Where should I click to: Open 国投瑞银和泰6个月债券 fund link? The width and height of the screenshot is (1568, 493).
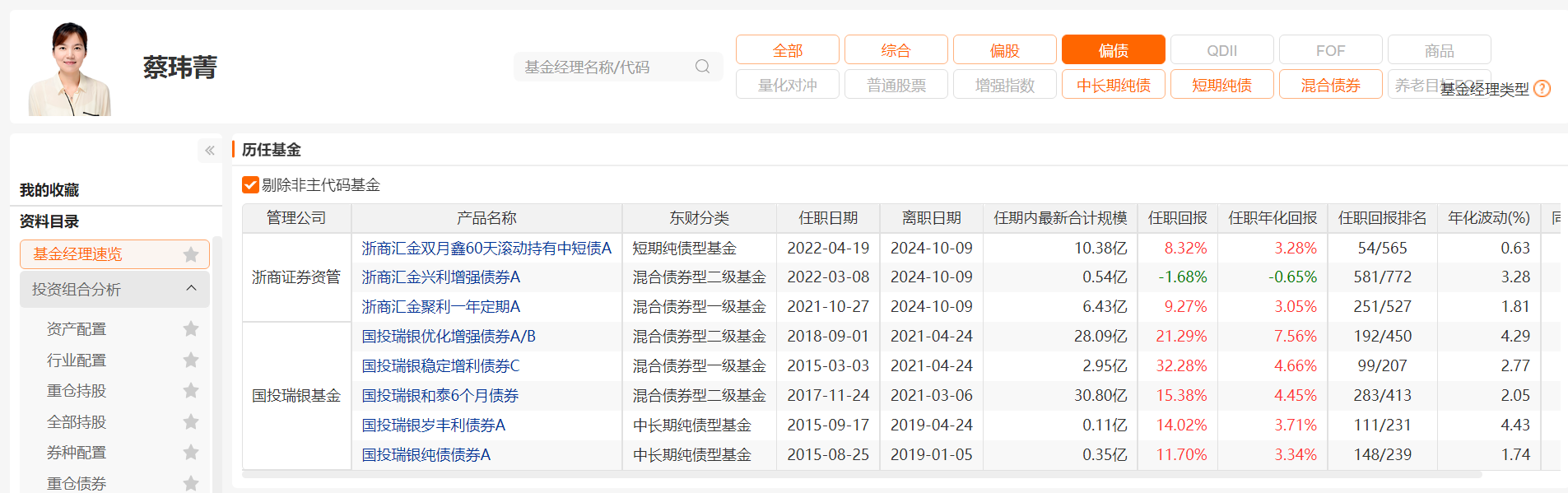[x=440, y=396]
